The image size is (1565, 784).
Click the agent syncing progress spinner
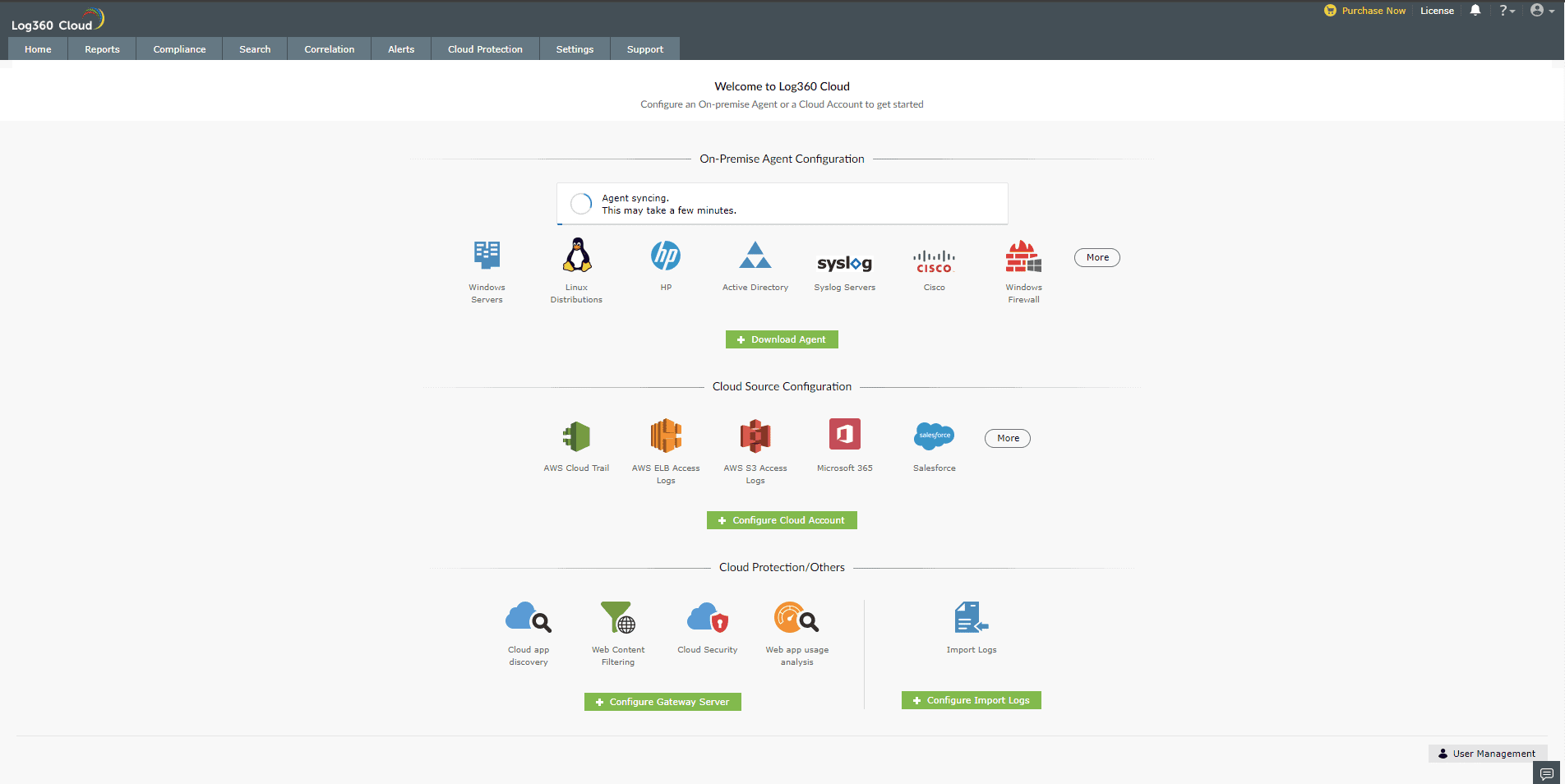(581, 204)
